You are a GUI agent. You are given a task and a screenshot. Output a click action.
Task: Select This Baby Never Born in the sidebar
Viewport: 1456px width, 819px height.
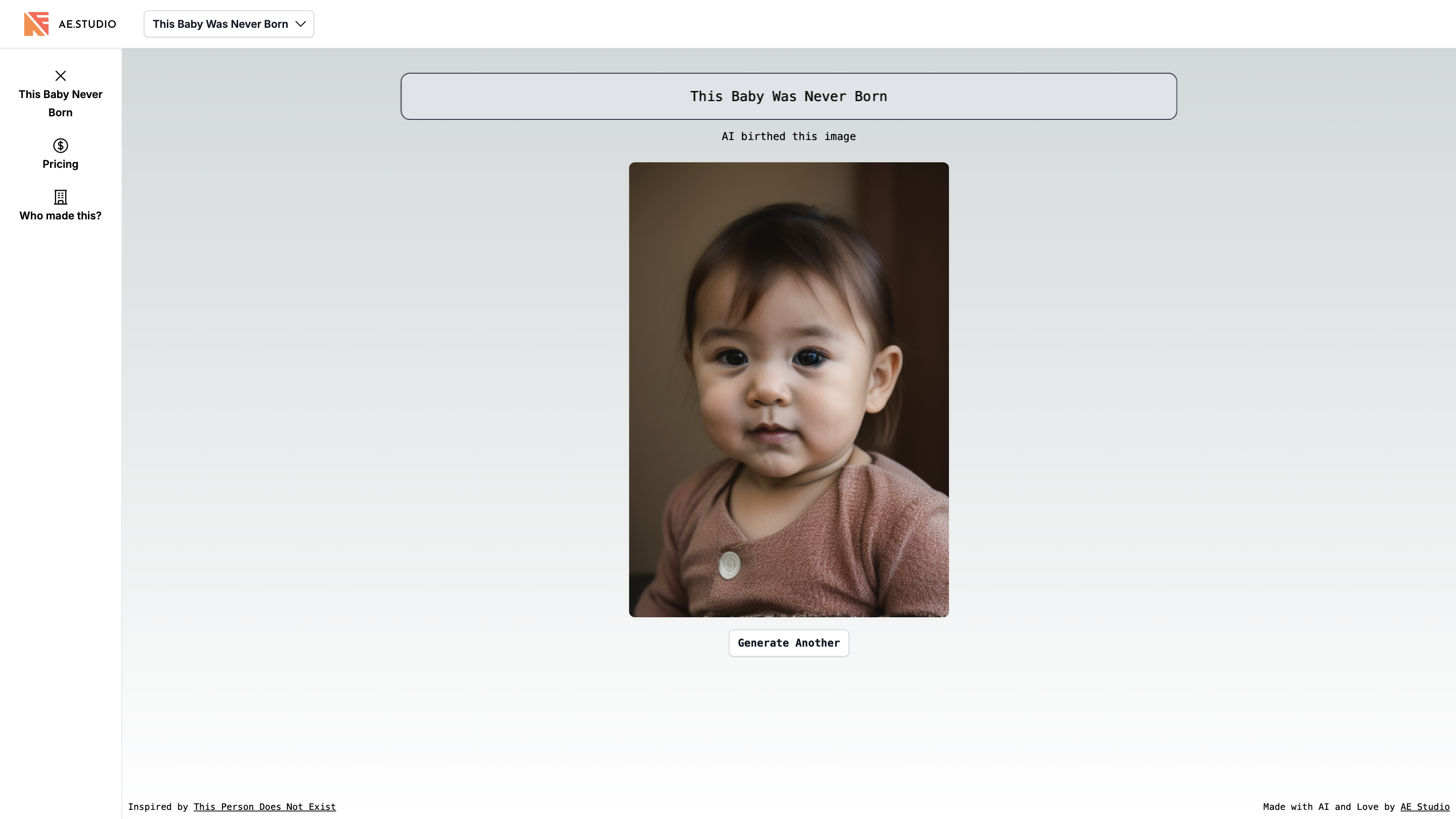coord(60,104)
